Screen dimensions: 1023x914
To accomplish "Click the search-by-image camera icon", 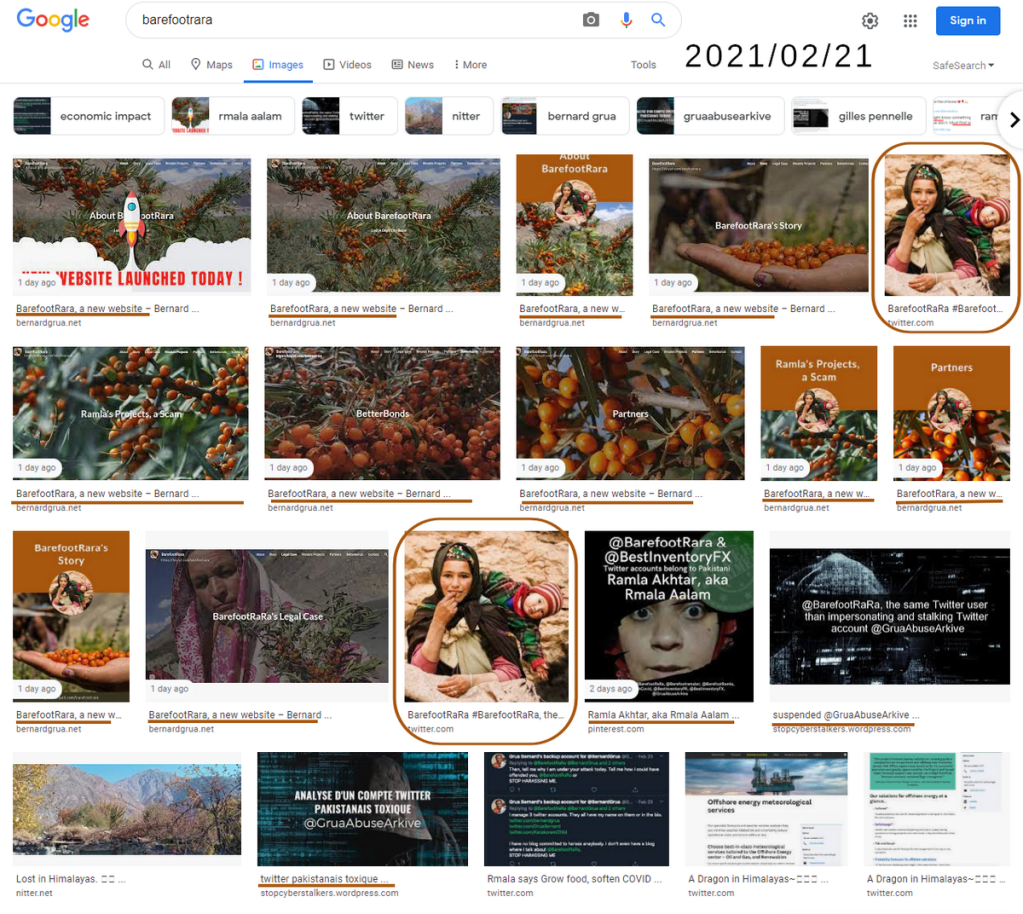I will tap(590, 19).
